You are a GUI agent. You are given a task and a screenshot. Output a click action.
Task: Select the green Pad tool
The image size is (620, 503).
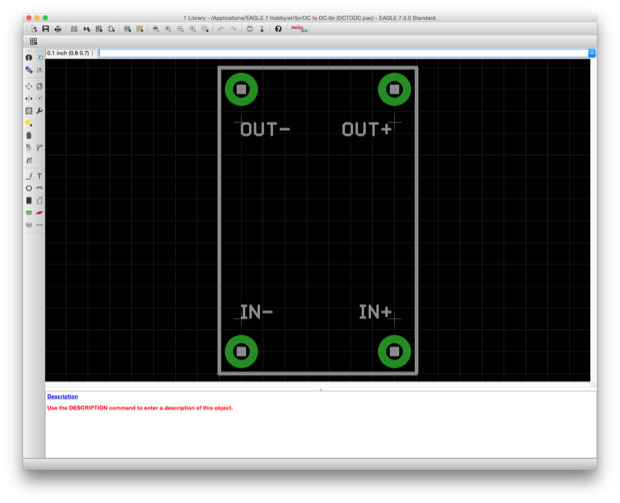pyautogui.click(x=29, y=213)
